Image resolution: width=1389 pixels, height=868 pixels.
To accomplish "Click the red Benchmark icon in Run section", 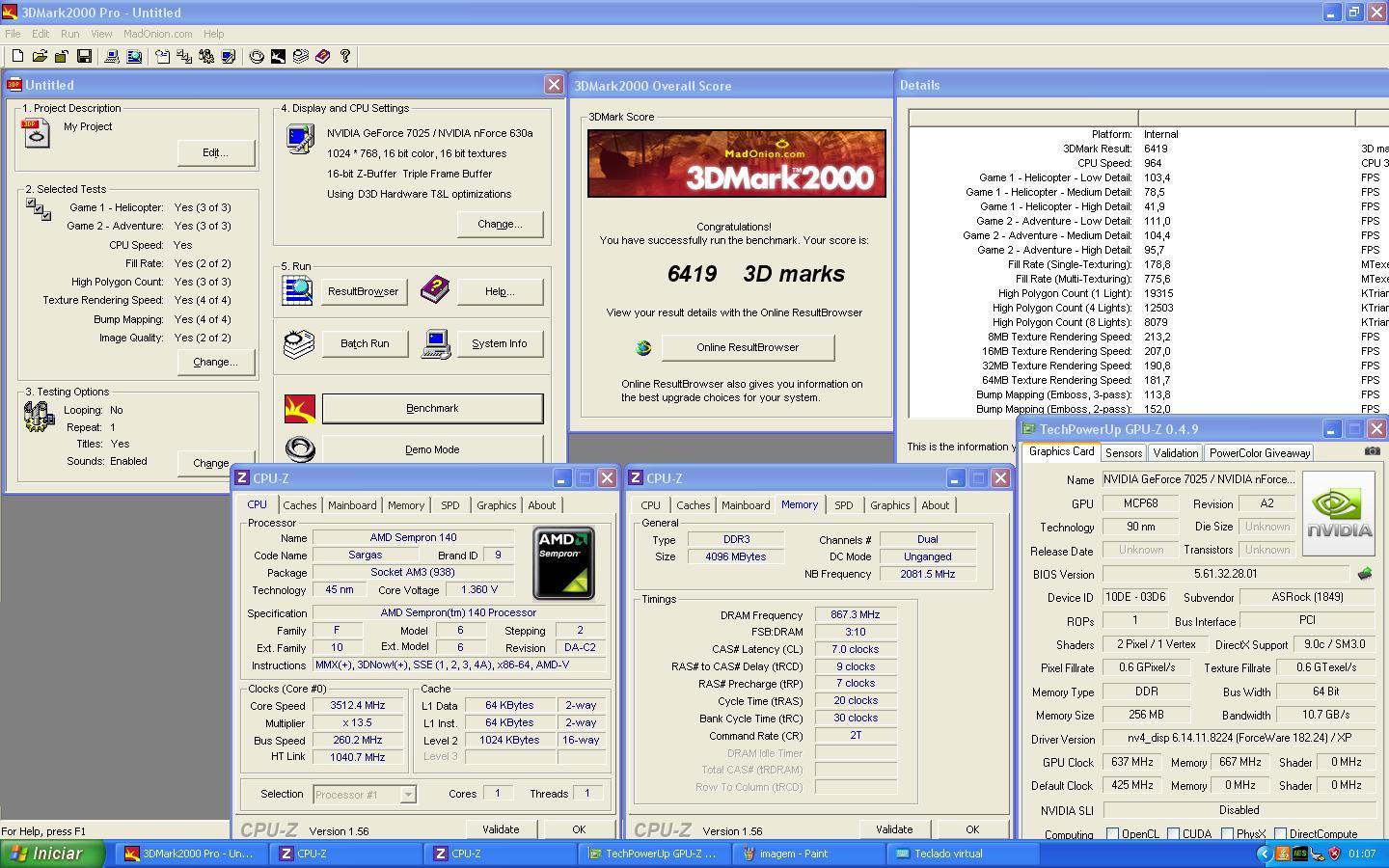I will pyautogui.click(x=300, y=409).
